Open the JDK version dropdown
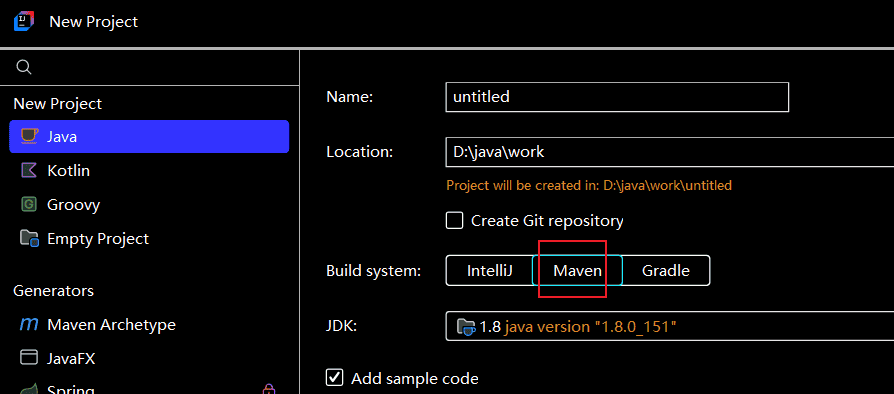The height and width of the screenshot is (394, 894). [669, 327]
